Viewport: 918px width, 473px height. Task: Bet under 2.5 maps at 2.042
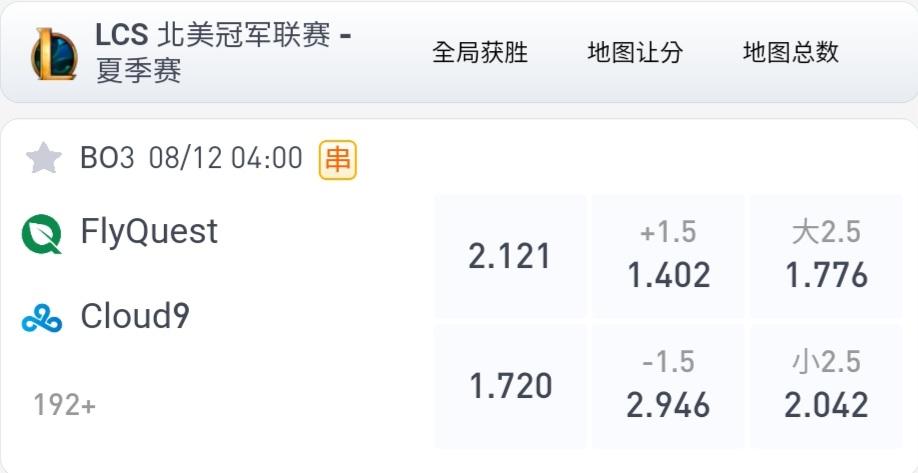pyautogui.click(x=826, y=386)
